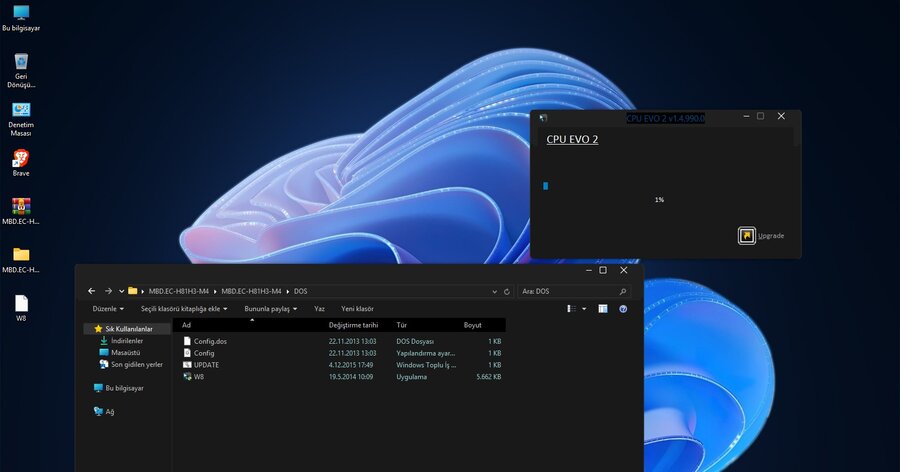
Task: Open the MBD.EC-H archive file on desktop
Action: tap(21, 207)
